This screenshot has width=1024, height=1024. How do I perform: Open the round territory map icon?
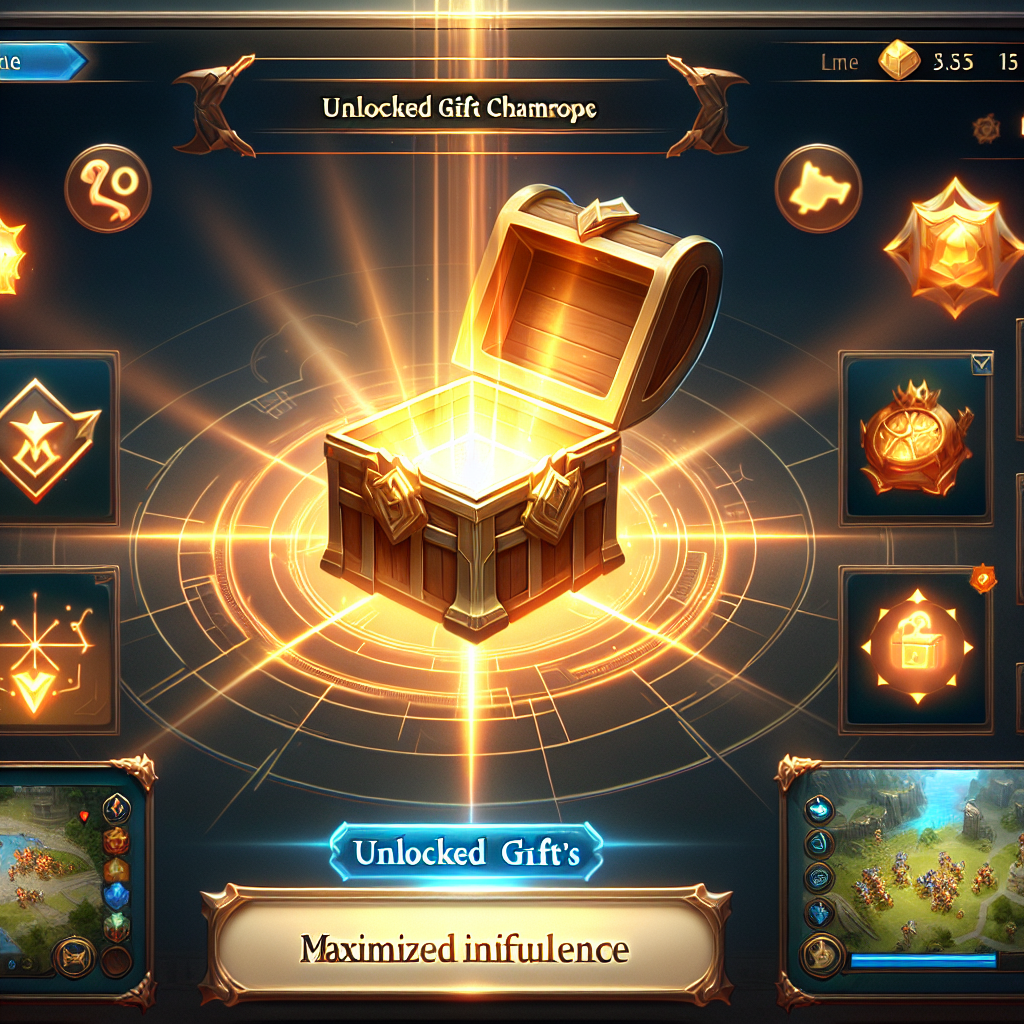818,189
